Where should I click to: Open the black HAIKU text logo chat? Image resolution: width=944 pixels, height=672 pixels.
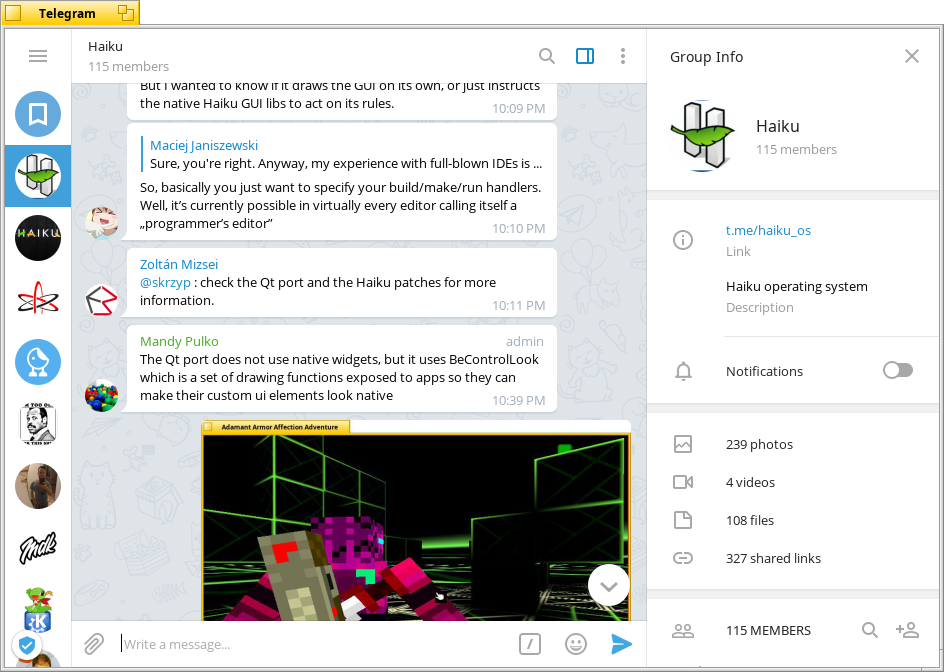click(x=38, y=238)
